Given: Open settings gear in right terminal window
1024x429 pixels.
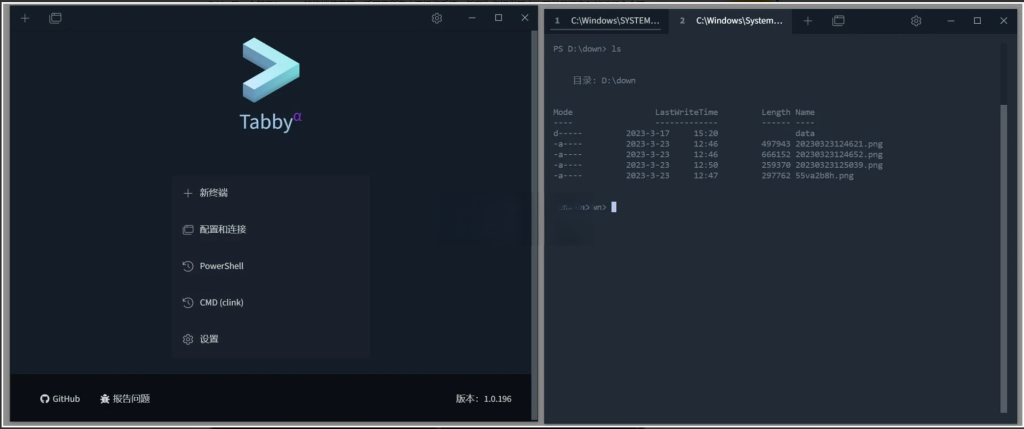Looking at the screenshot, I should pyautogui.click(x=916, y=21).
